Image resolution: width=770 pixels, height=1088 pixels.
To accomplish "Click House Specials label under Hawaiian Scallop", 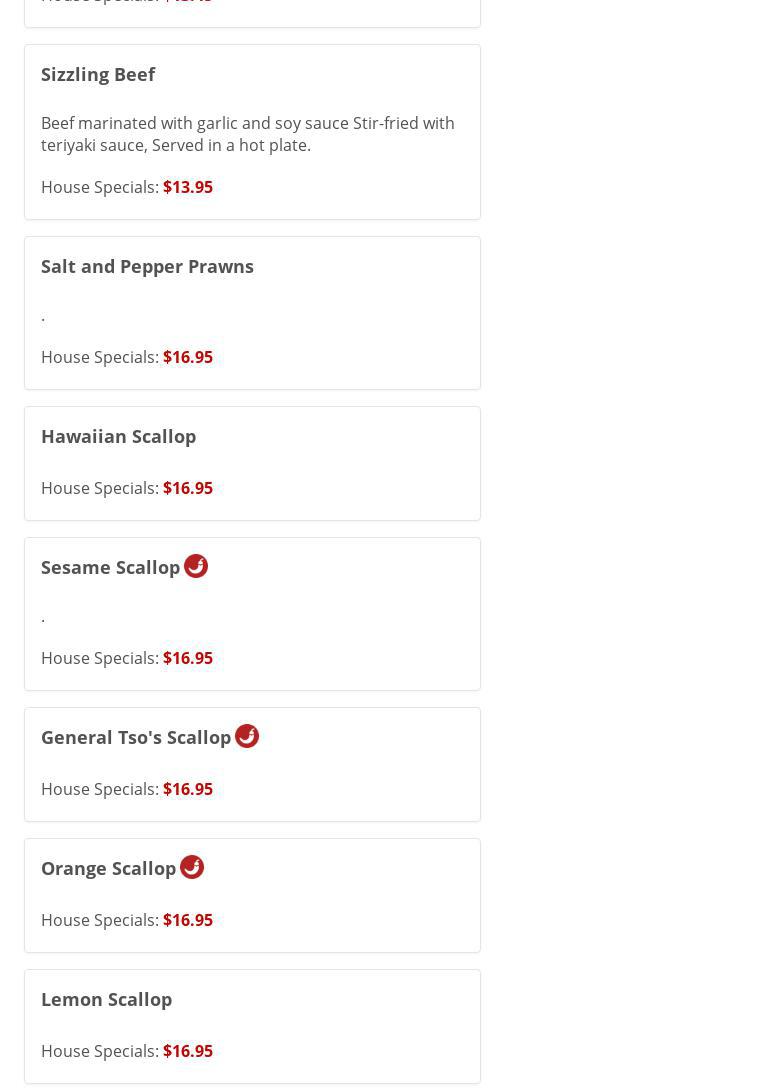I will point(99,488).
